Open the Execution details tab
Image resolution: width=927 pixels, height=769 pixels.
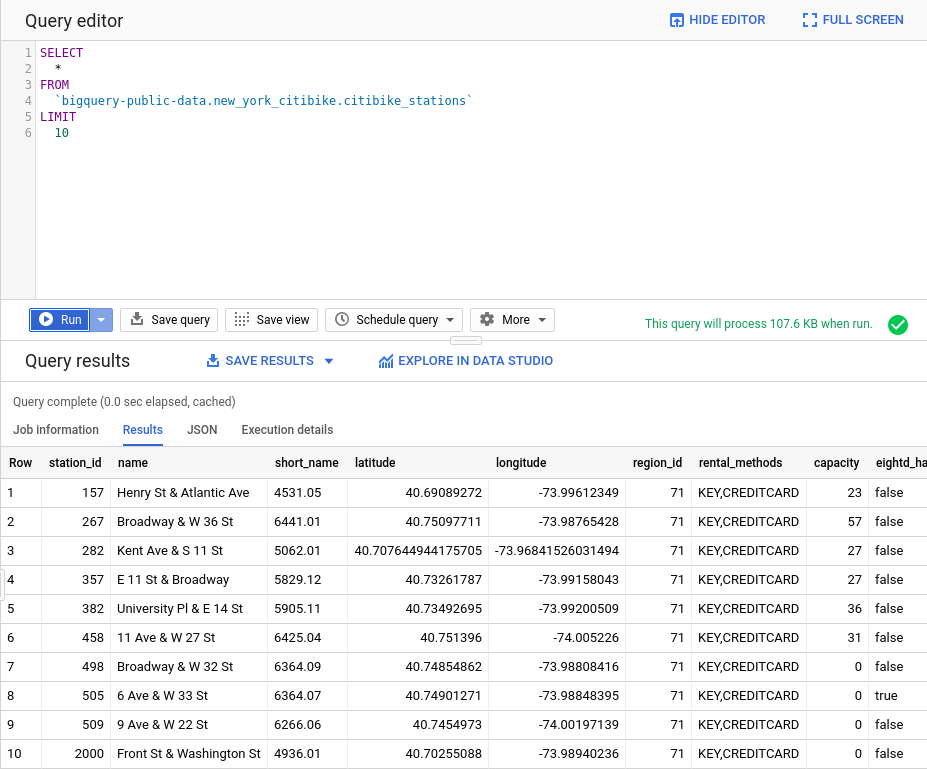[287, 430]
